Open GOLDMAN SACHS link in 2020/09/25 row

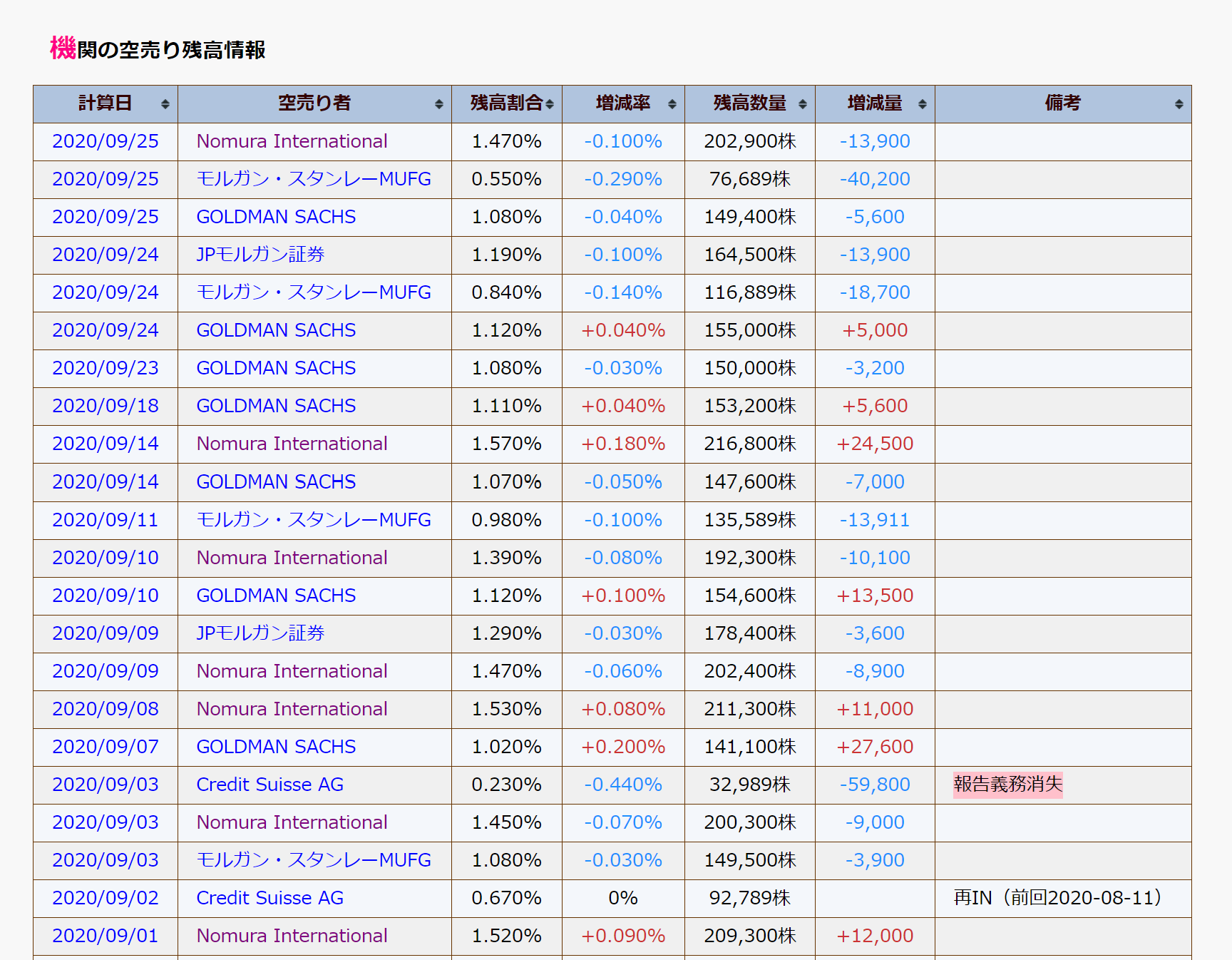tap(276, 217)
